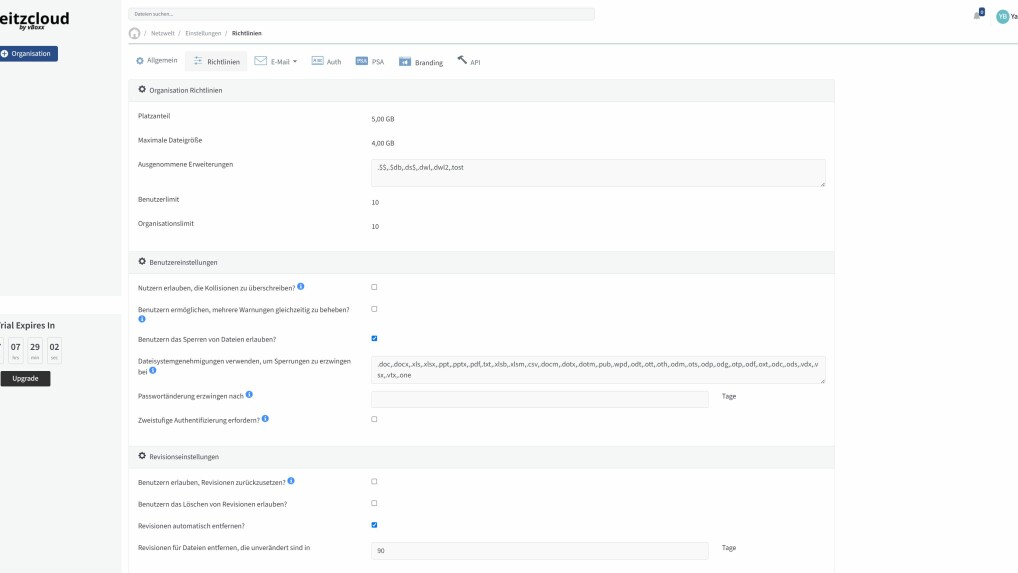This screenshot has width=1018, height=573.
Task: Toggle Revisionen automatisch entfernen checkbox
Action: pos(374,525)
